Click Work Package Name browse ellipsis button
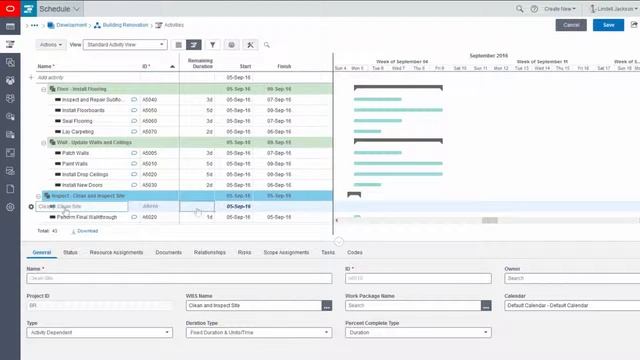Screen dimensions: 640x360 click(486, 305)
